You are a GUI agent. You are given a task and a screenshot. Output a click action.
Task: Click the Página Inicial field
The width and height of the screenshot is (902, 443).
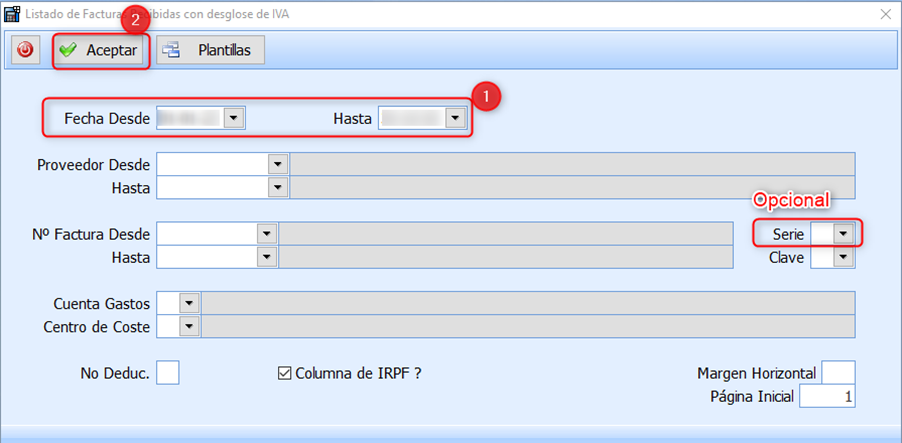click(826, 396)
